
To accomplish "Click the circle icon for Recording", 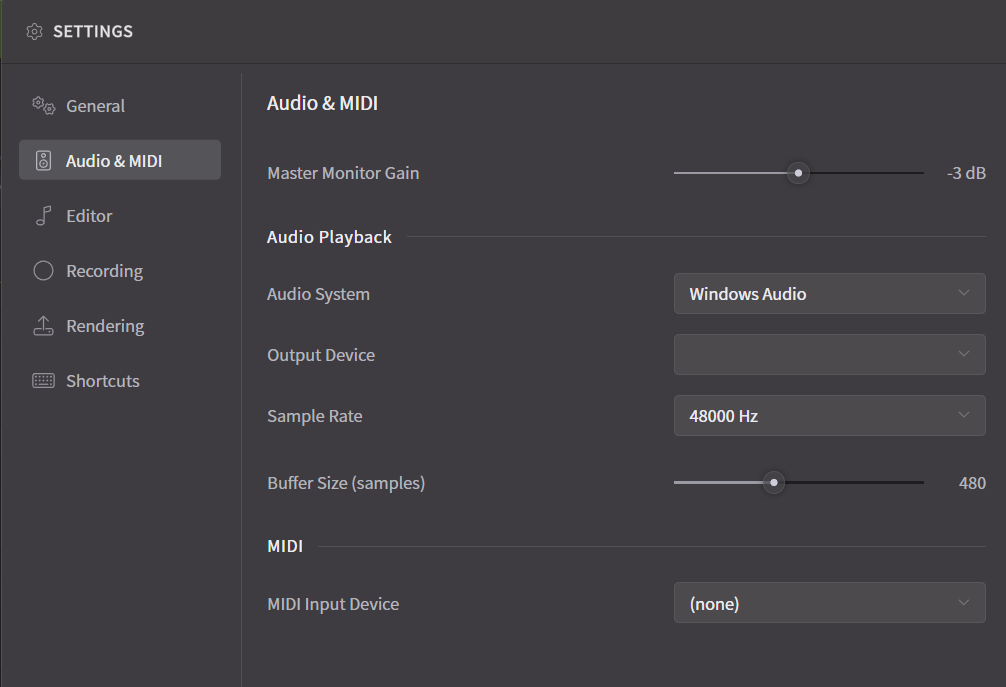I will (x=43, y=271).
